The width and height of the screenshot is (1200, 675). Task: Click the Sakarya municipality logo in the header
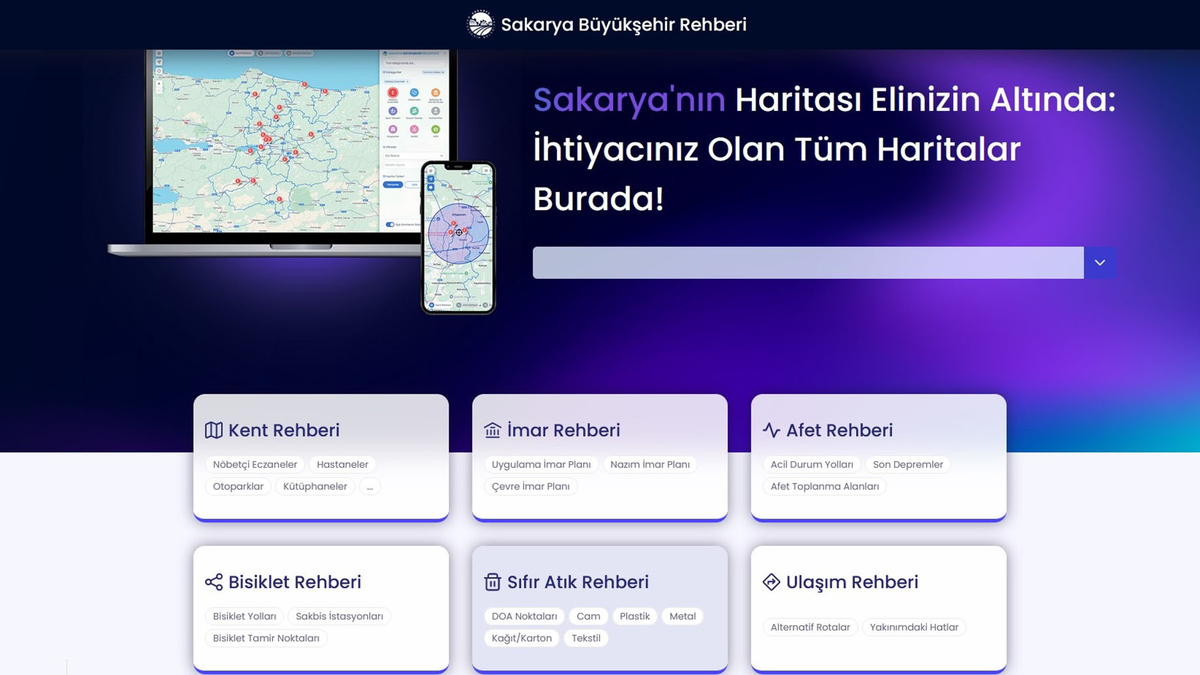[481, 24]
